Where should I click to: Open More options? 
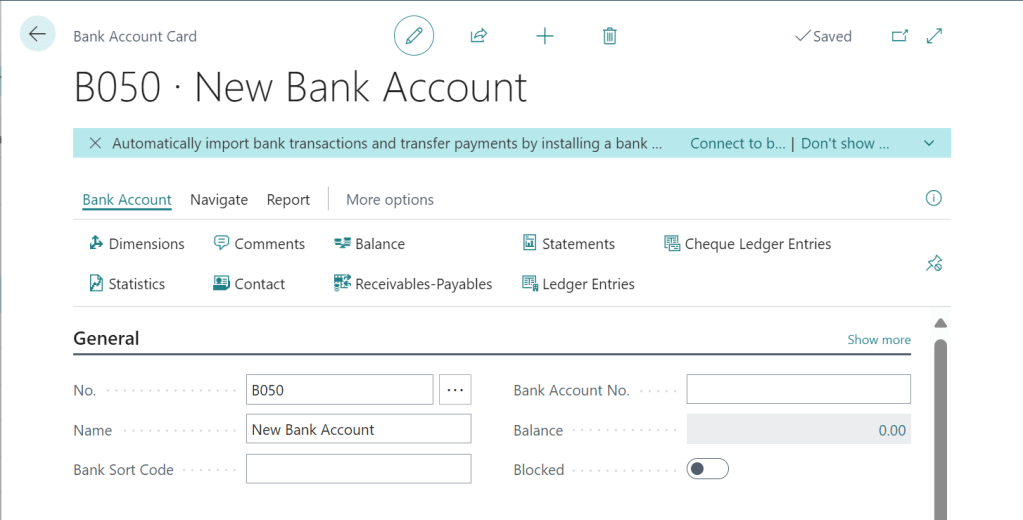click(390, 200)
